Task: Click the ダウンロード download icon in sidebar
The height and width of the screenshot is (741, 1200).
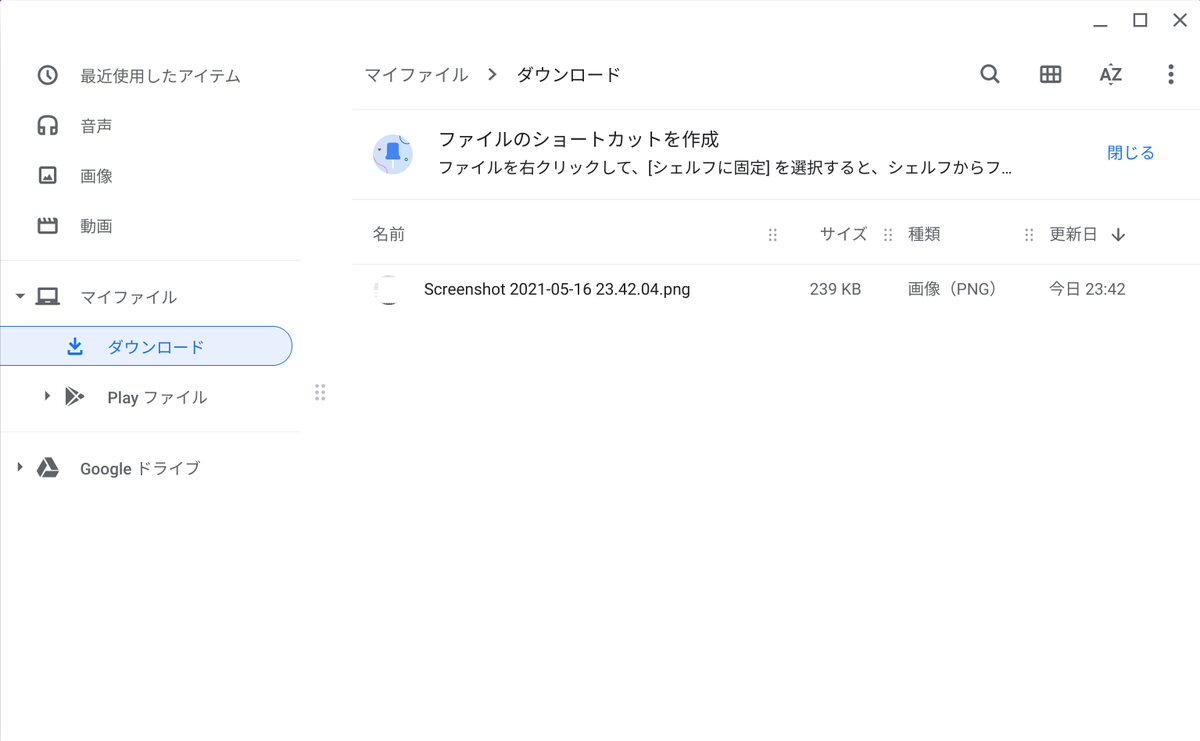Action: point(75,345)
